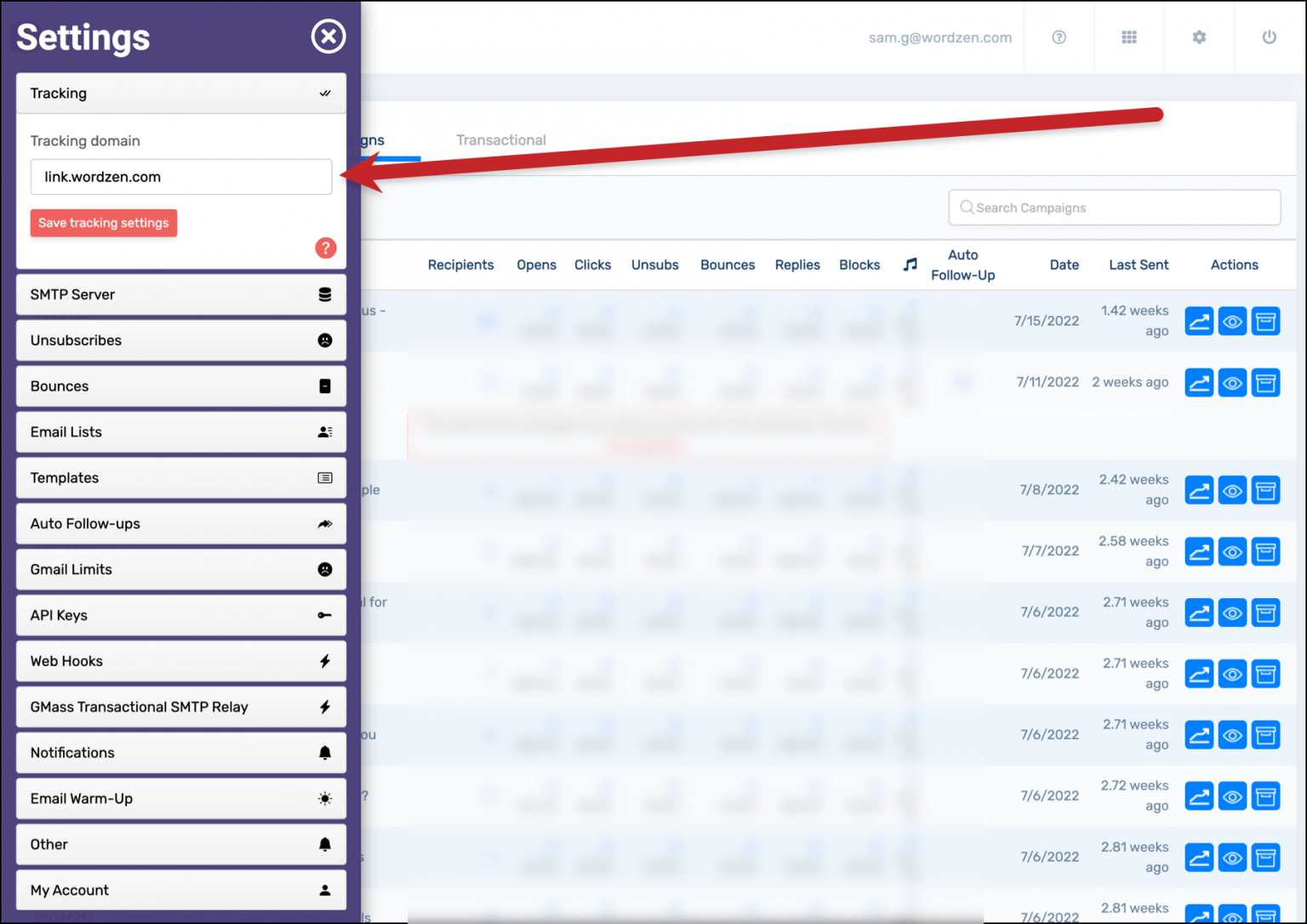Screen dimensions: 1307x924
Task: Click the sun icon beside Email Warm-Up
Action: (324, 798)
